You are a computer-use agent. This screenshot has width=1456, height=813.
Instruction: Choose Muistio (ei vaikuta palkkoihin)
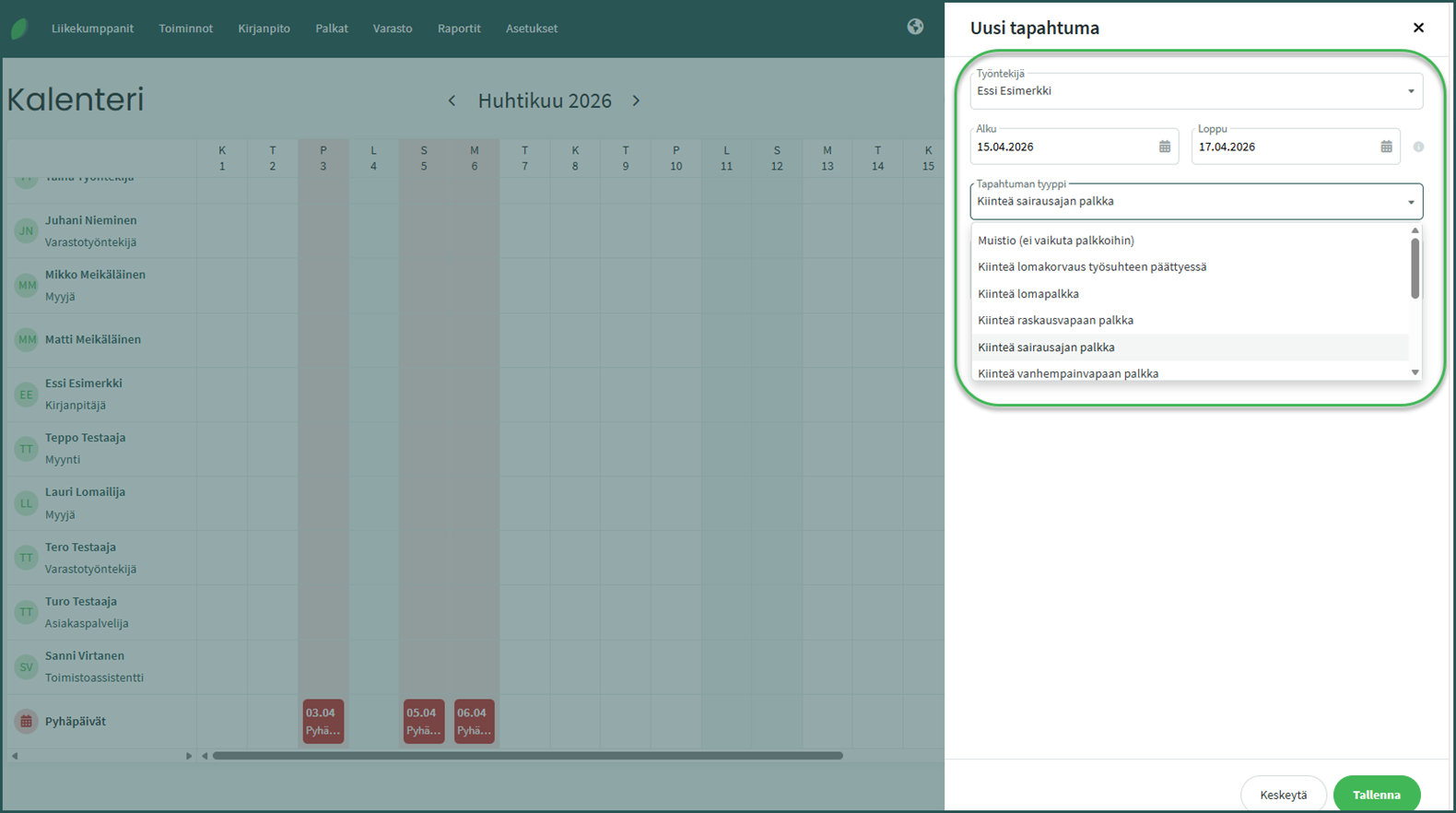(x=1055, y=241)
